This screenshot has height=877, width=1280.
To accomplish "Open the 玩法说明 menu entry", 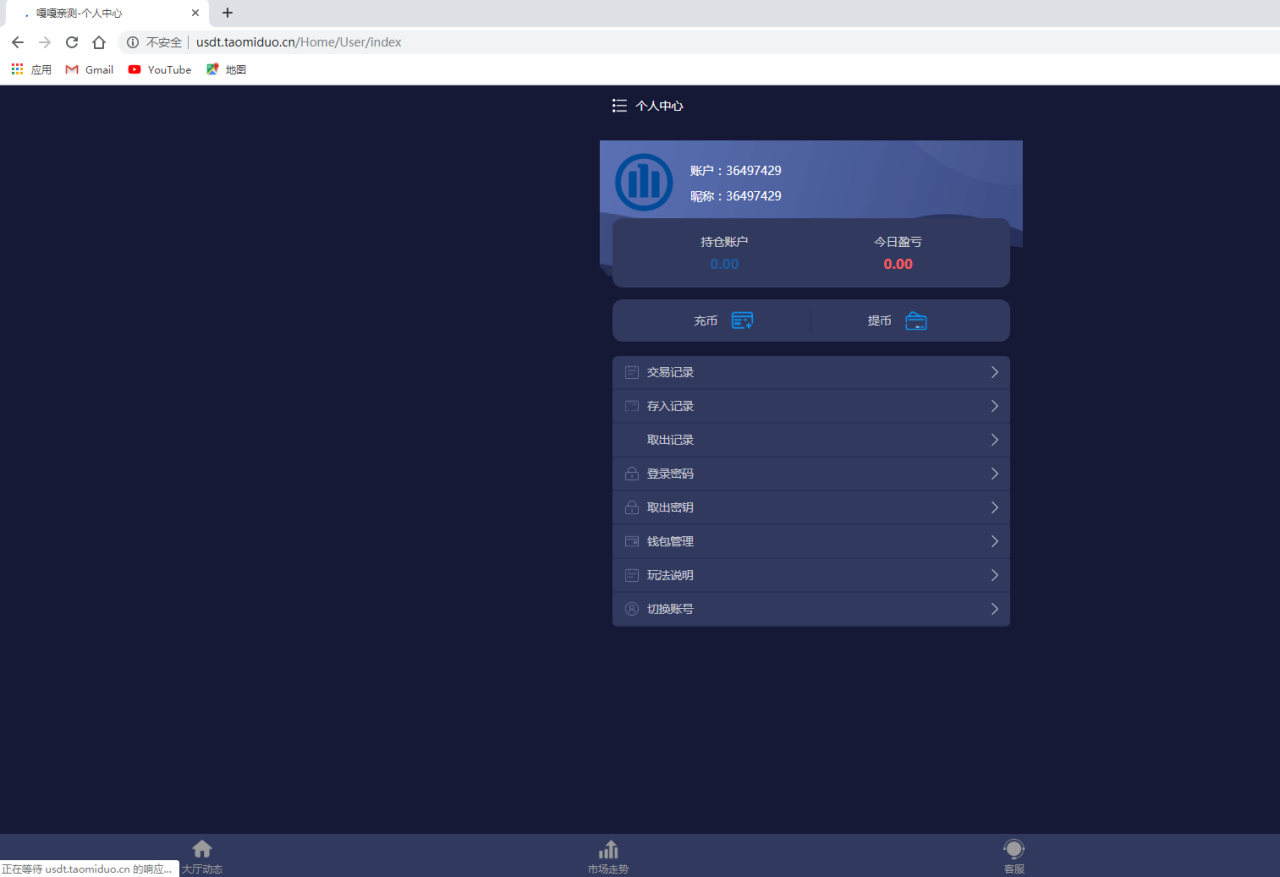I will tap(670, 576).
